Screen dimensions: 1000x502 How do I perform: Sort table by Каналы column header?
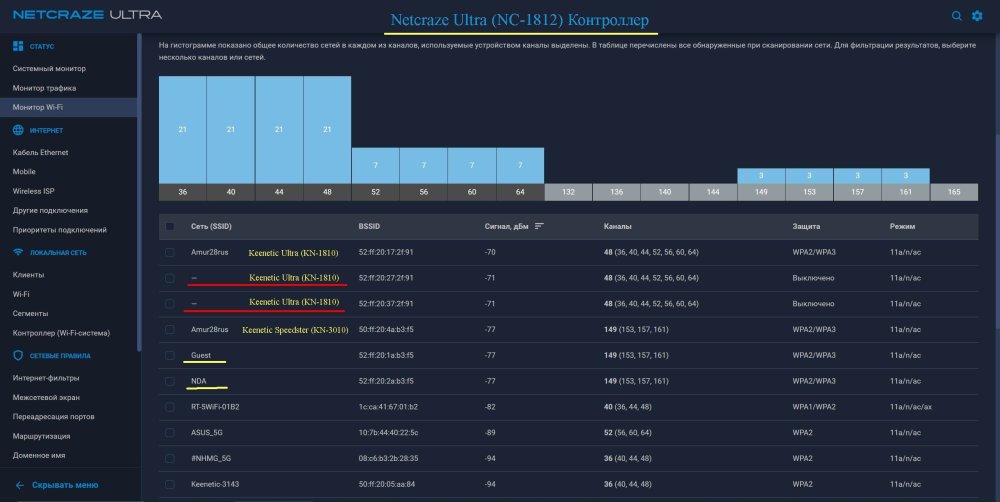[617, 226]
